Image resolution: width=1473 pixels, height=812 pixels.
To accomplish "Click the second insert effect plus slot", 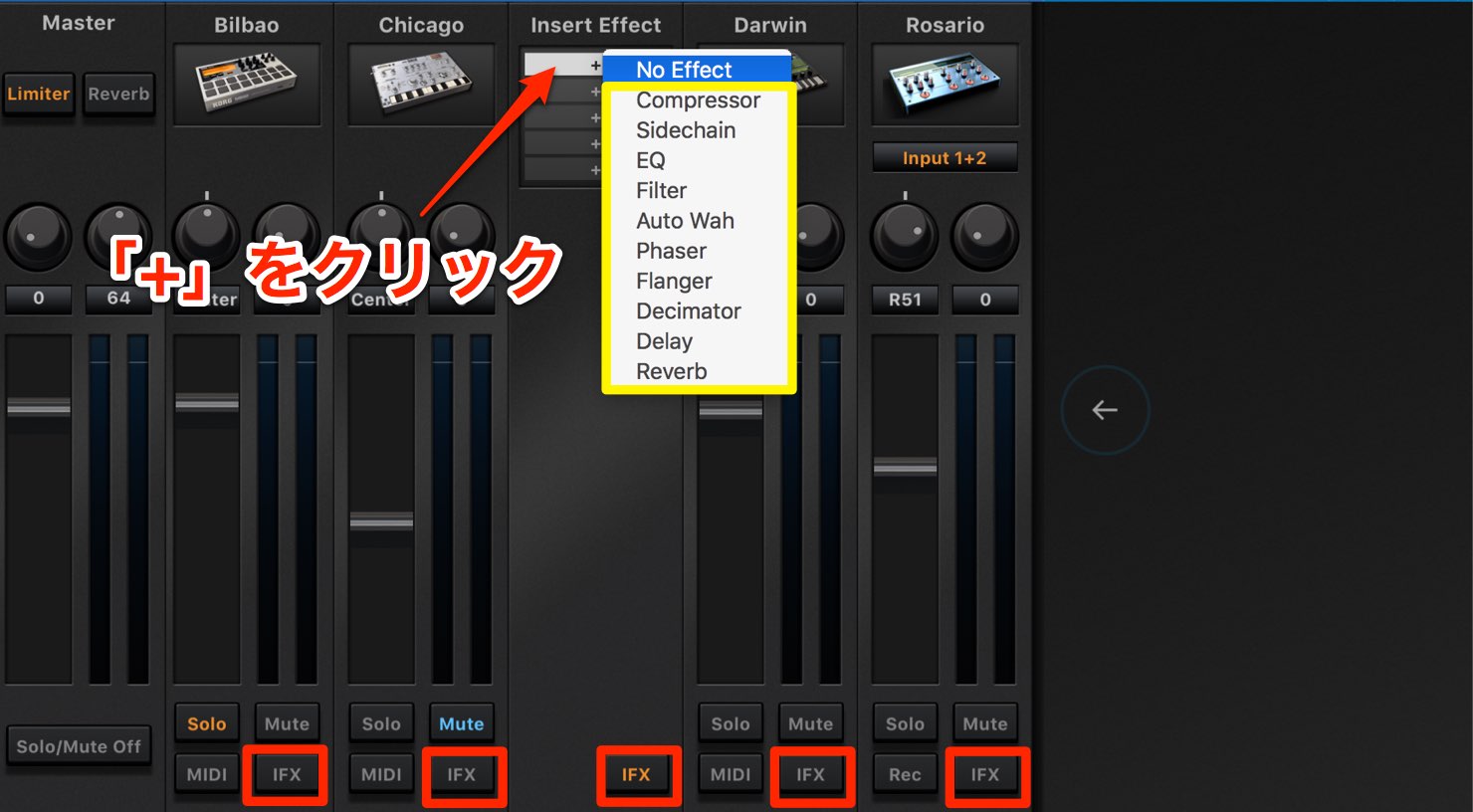I will tap(563, 92).
